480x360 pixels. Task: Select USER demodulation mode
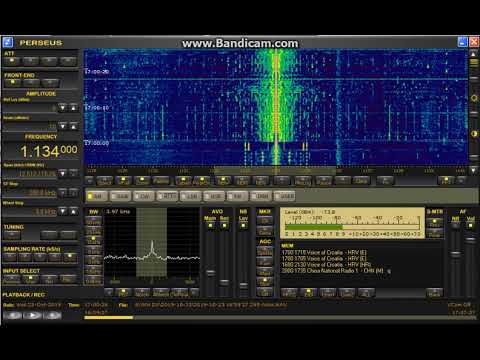285,196
